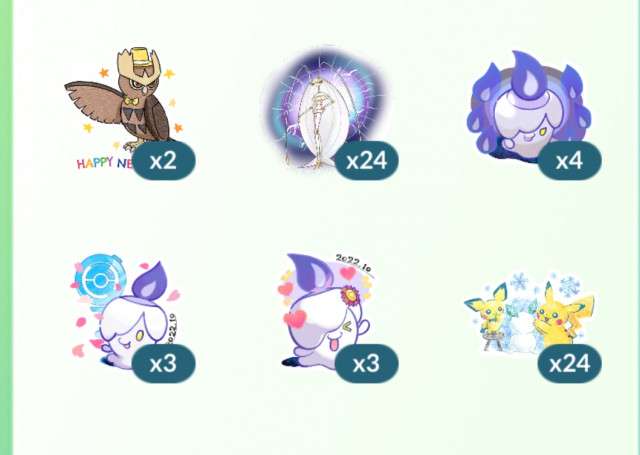Tap the x3 badge on Litwick flower sticker
This screenshot has width=640, height=455.
coord(367,364)
